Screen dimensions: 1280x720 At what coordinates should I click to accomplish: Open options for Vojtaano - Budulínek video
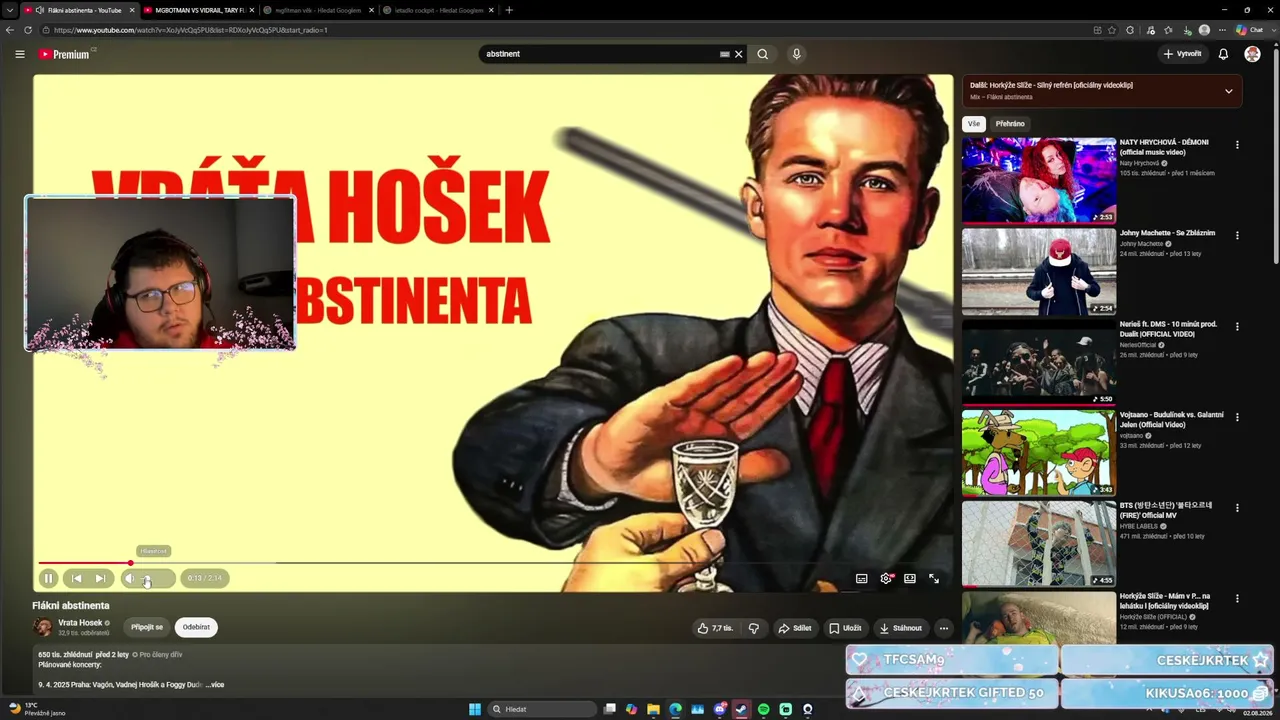click(1237, 417)
